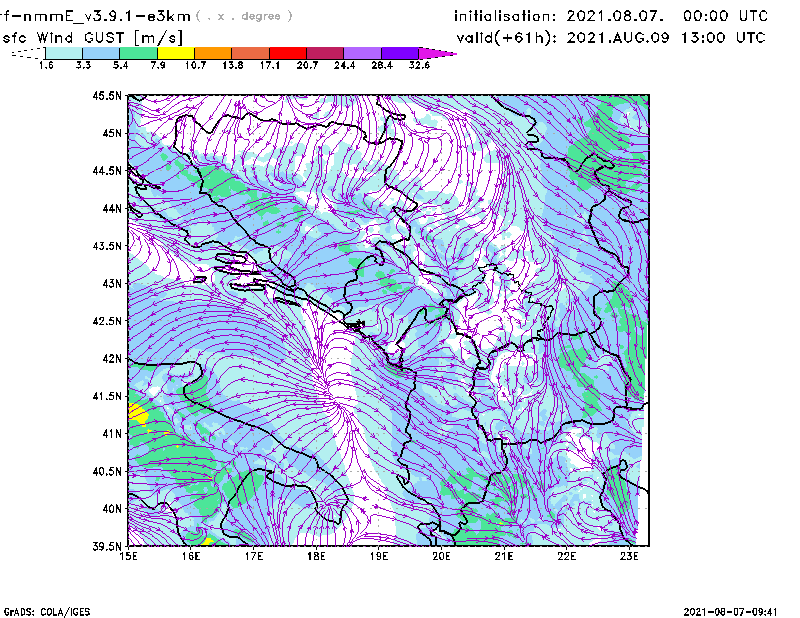Click the 20E longitude label
The width and height of the screenshot is (800, 618).
click(x=441, y=556)
